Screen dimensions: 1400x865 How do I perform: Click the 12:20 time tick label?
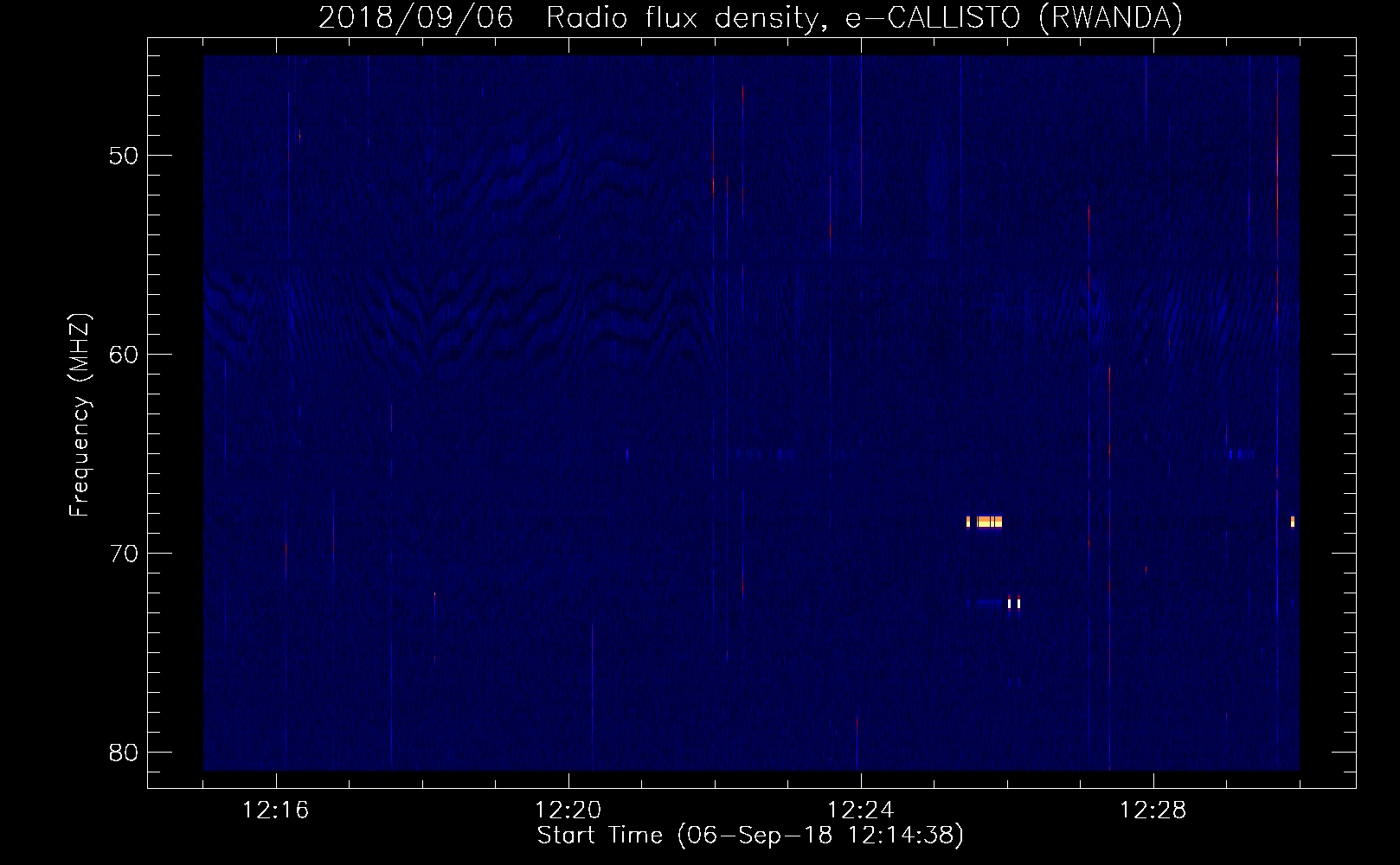pos(568,811)
